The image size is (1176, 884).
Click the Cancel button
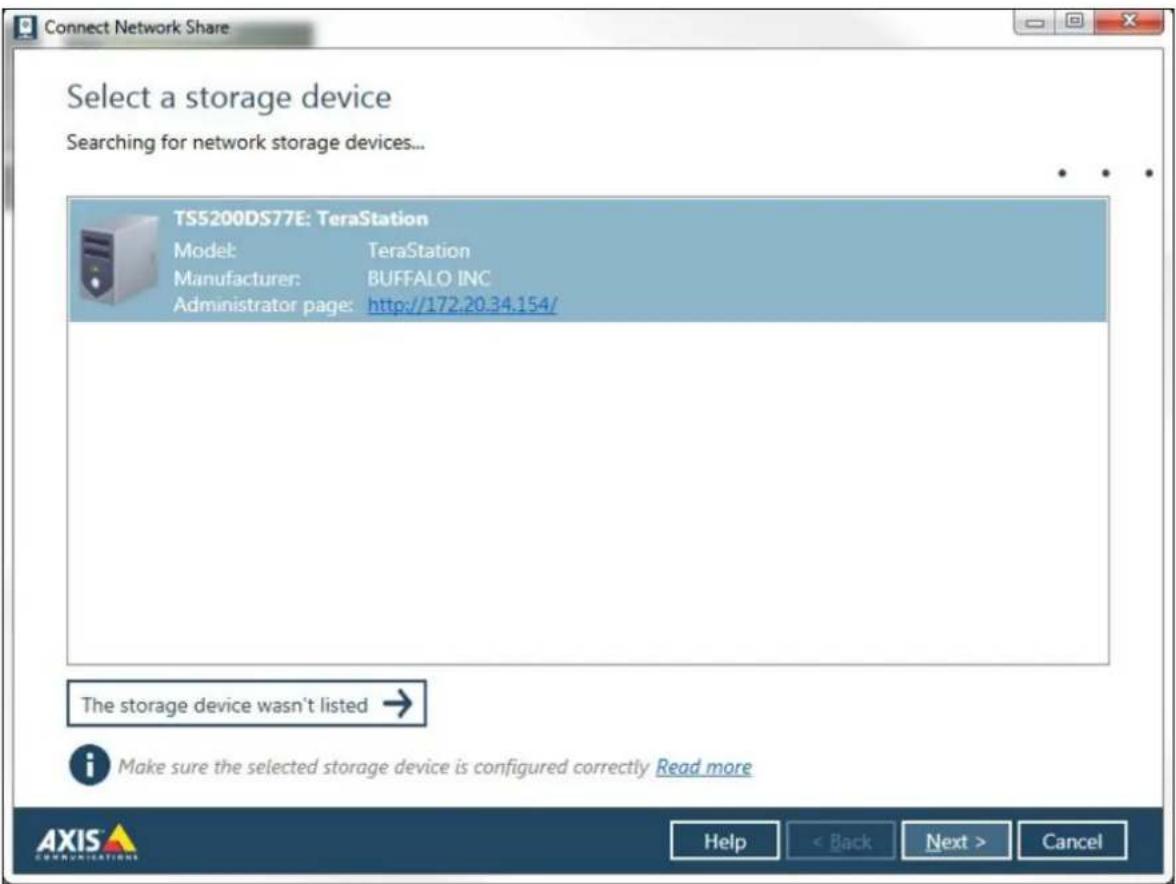(x=1072, y=841)
